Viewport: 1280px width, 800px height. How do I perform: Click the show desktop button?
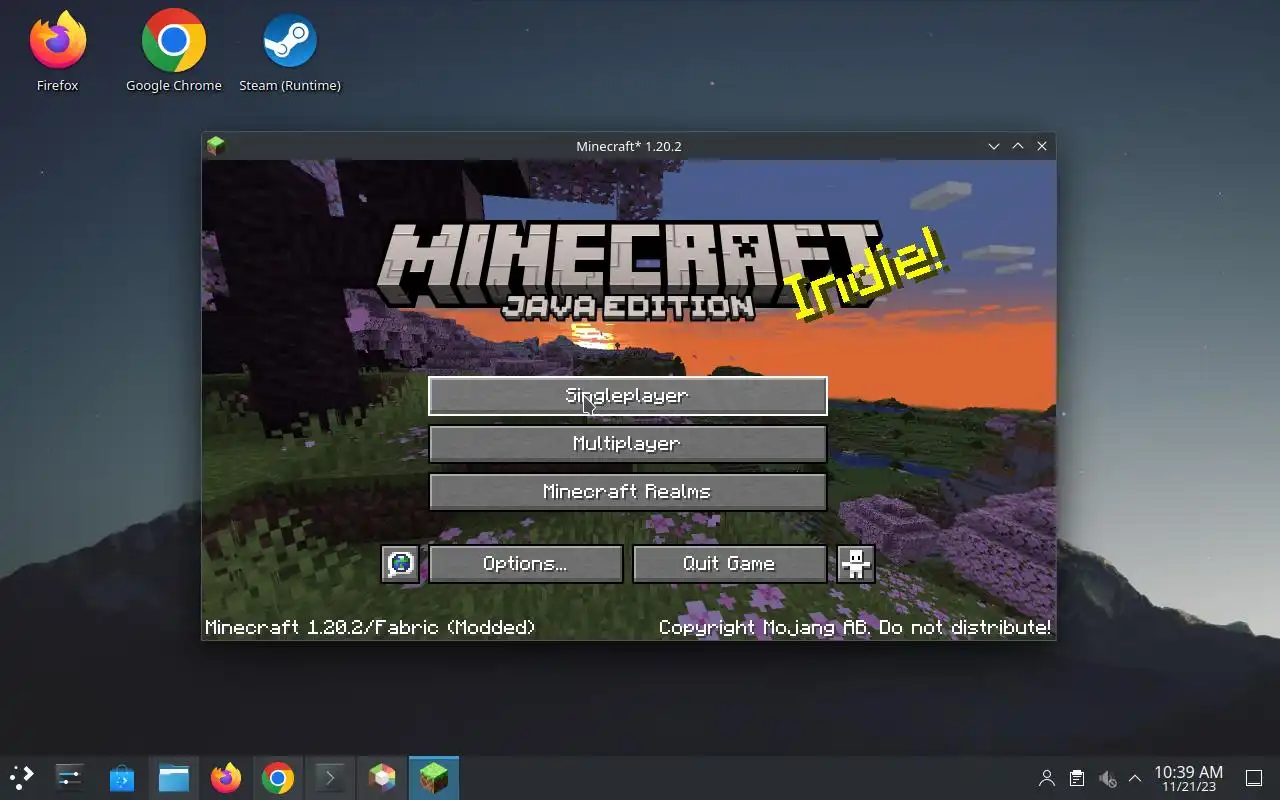(1254, 778)
